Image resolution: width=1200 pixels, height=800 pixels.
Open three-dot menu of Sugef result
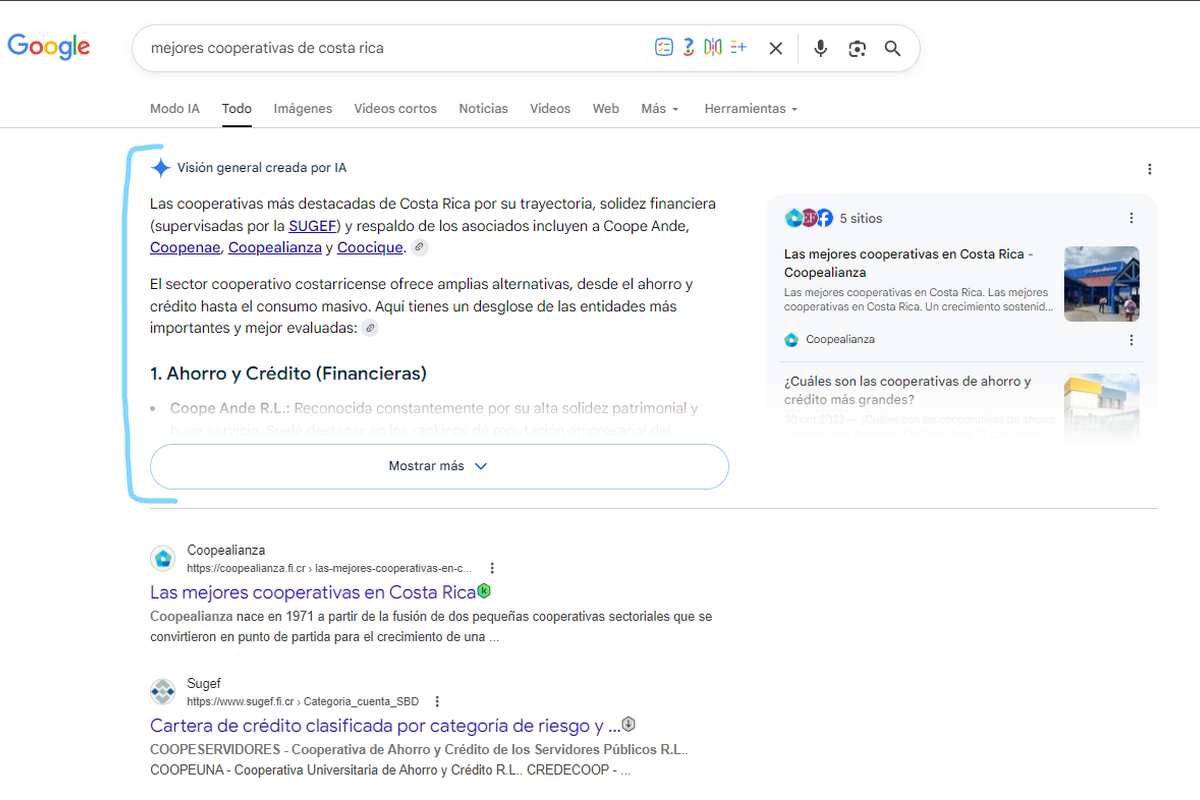(437, 701)
